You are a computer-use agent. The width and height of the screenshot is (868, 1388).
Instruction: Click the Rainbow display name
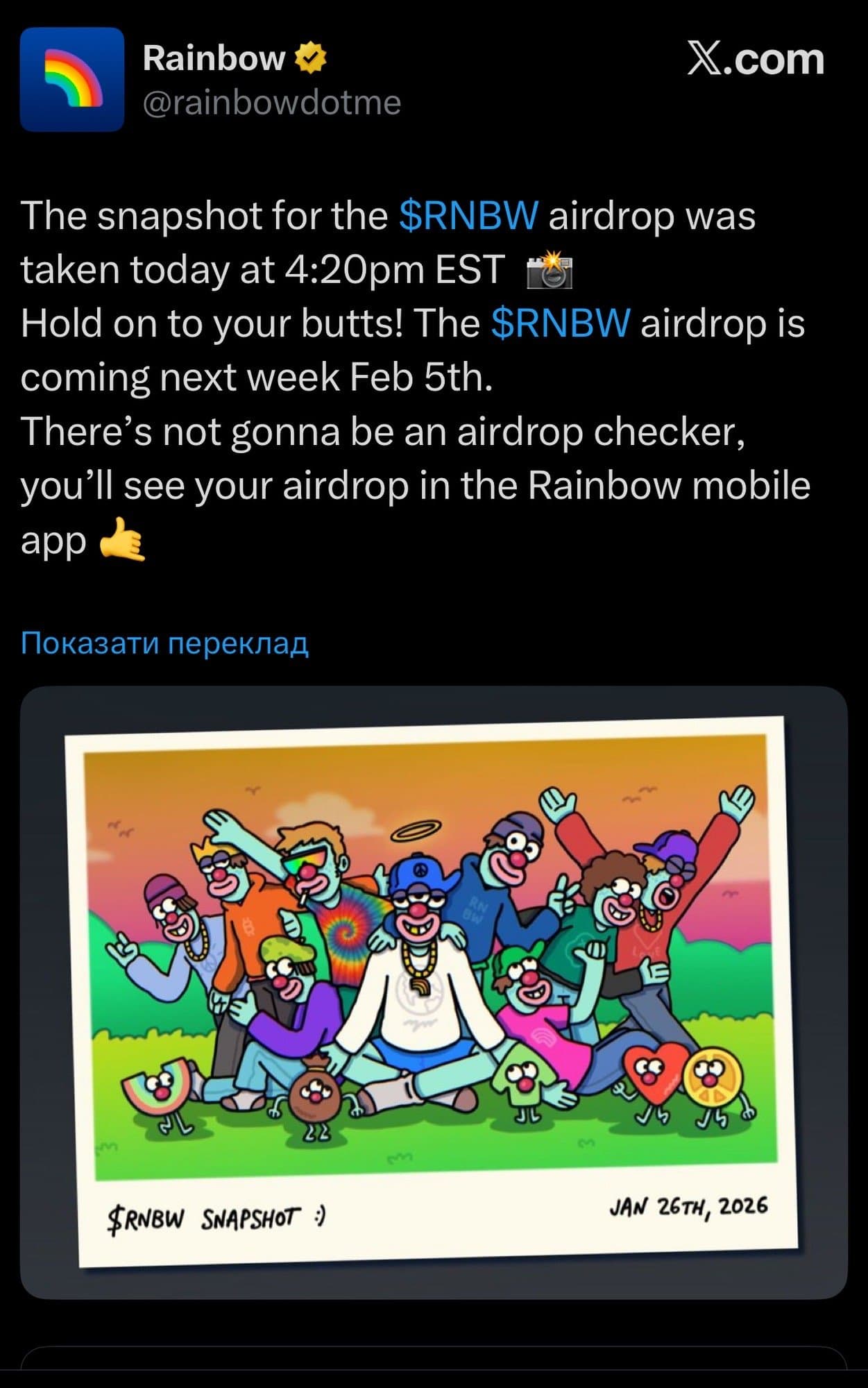click(214, 58)
